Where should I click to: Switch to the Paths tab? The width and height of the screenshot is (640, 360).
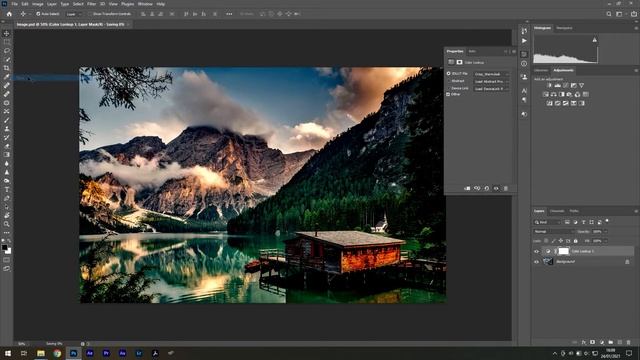pyautogui.click(x=574, y=211)
